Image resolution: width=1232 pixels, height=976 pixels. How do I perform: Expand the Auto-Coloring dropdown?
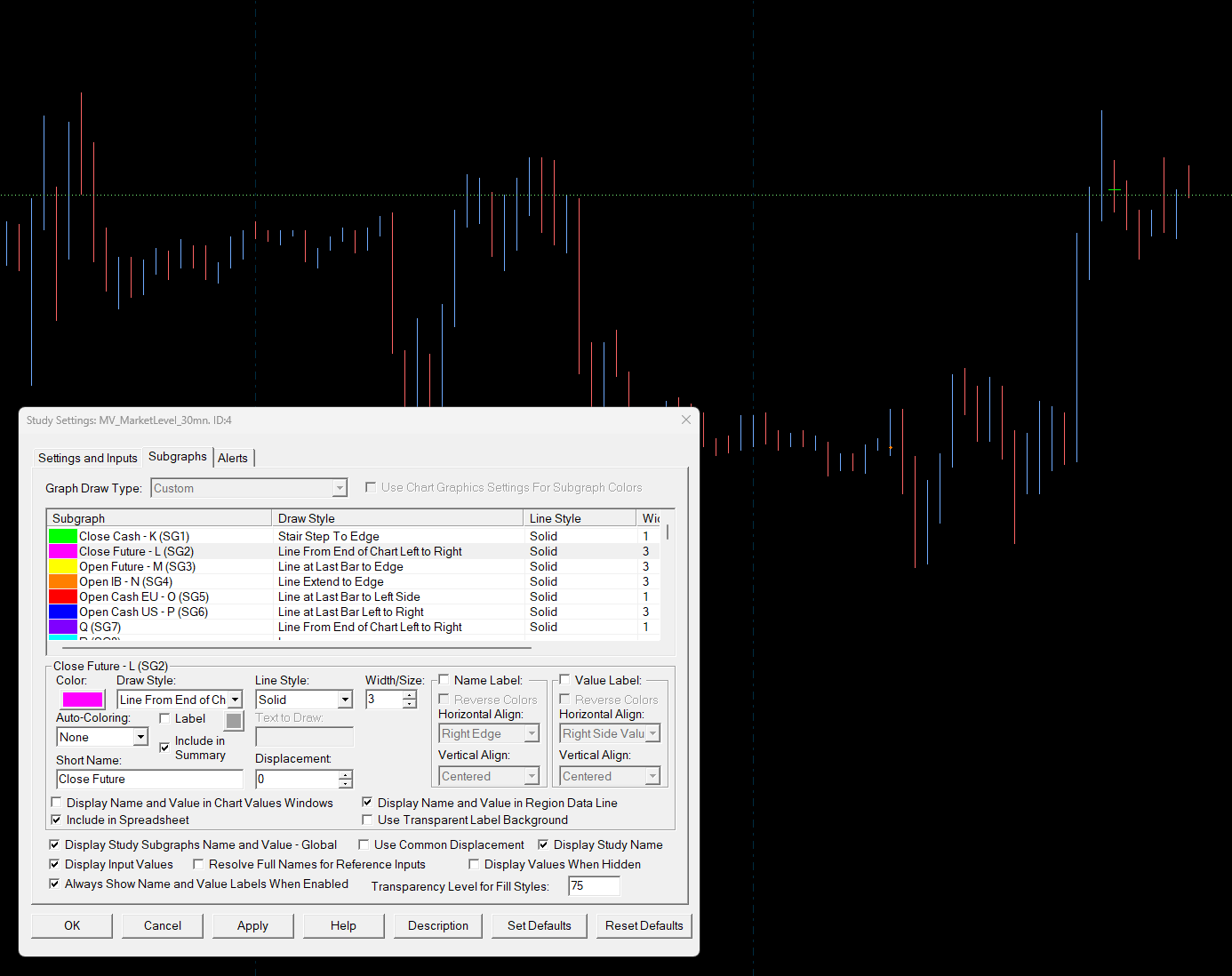tap(140, 737)
